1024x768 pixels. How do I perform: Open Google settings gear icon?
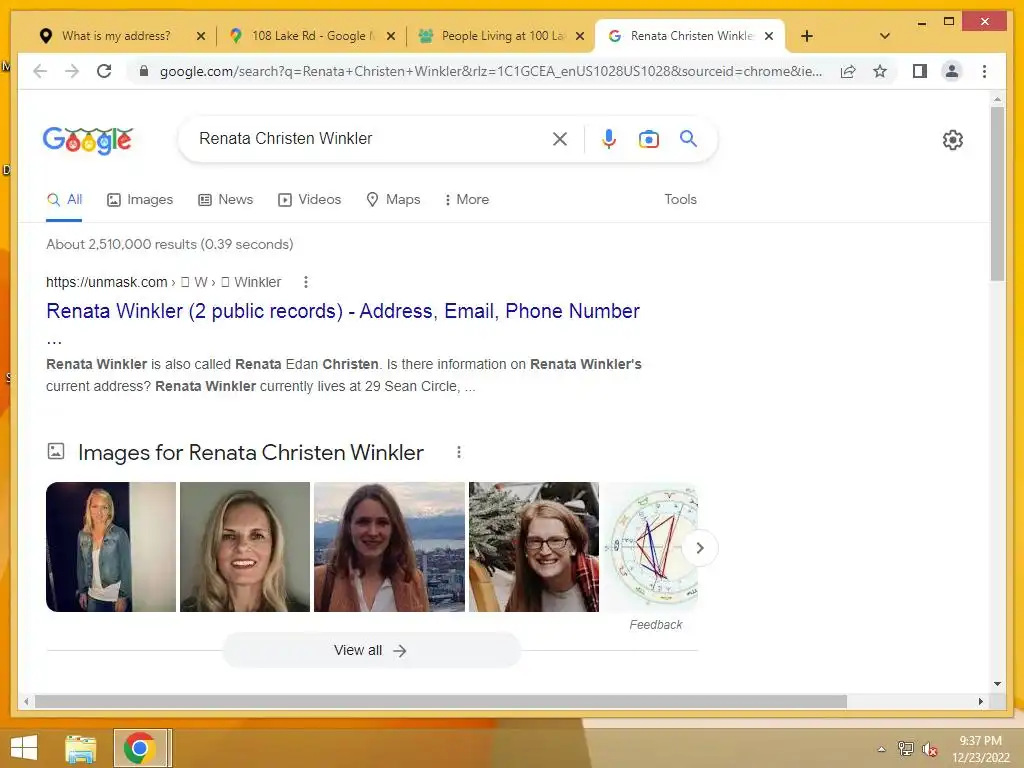click(x=953, y=140)
